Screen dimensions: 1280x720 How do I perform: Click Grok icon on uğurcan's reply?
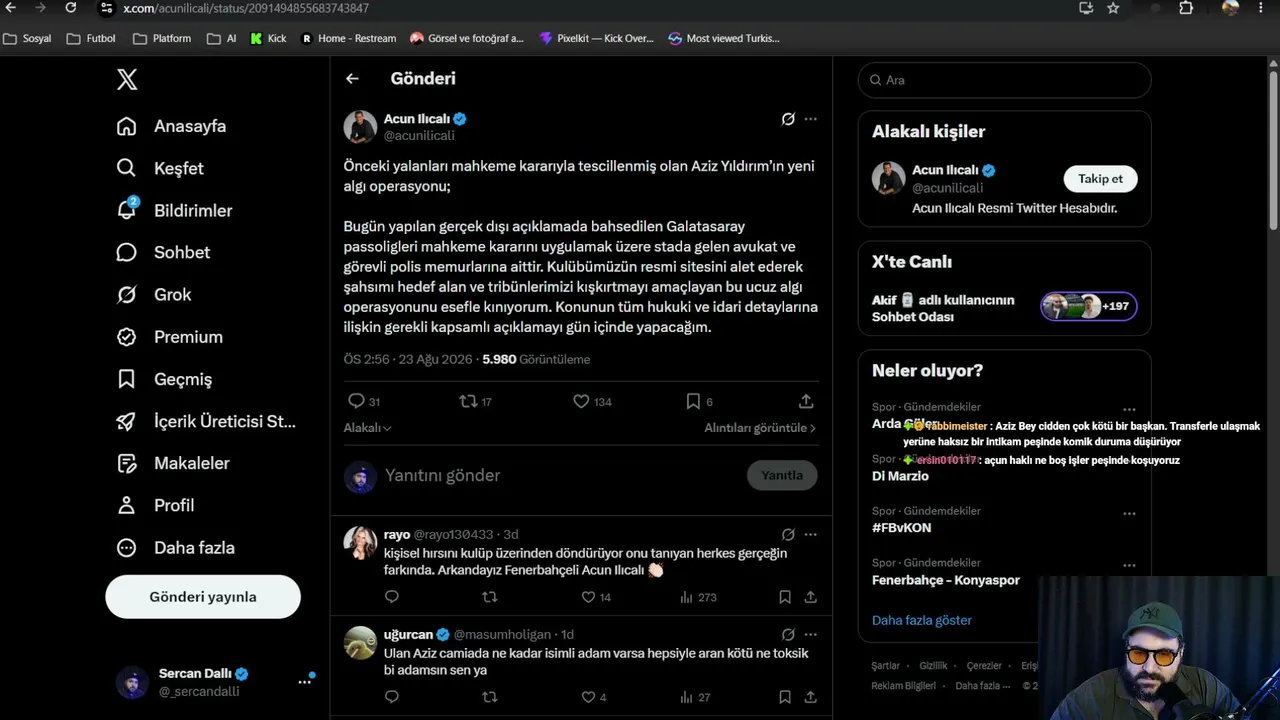[788, 635]
